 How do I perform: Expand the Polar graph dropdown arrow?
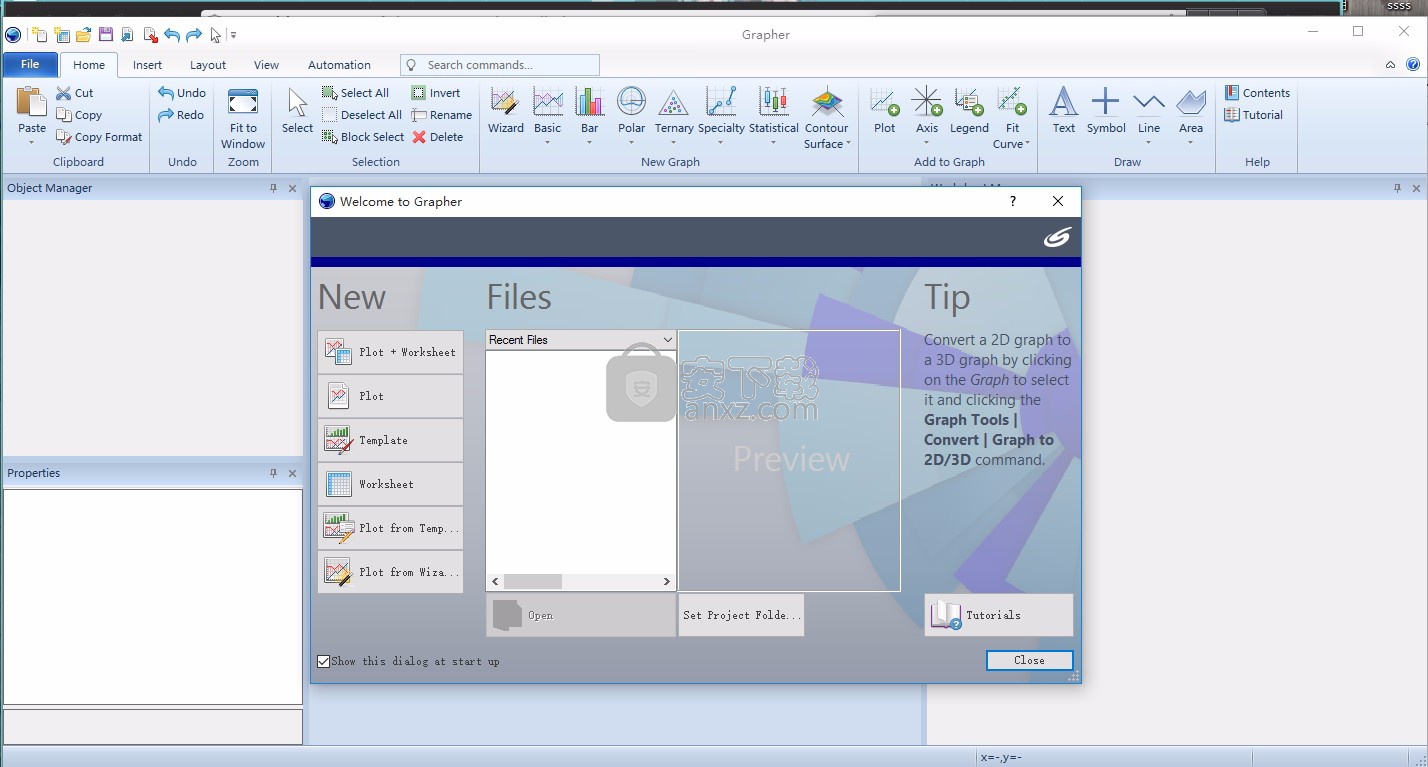(631, 142)
